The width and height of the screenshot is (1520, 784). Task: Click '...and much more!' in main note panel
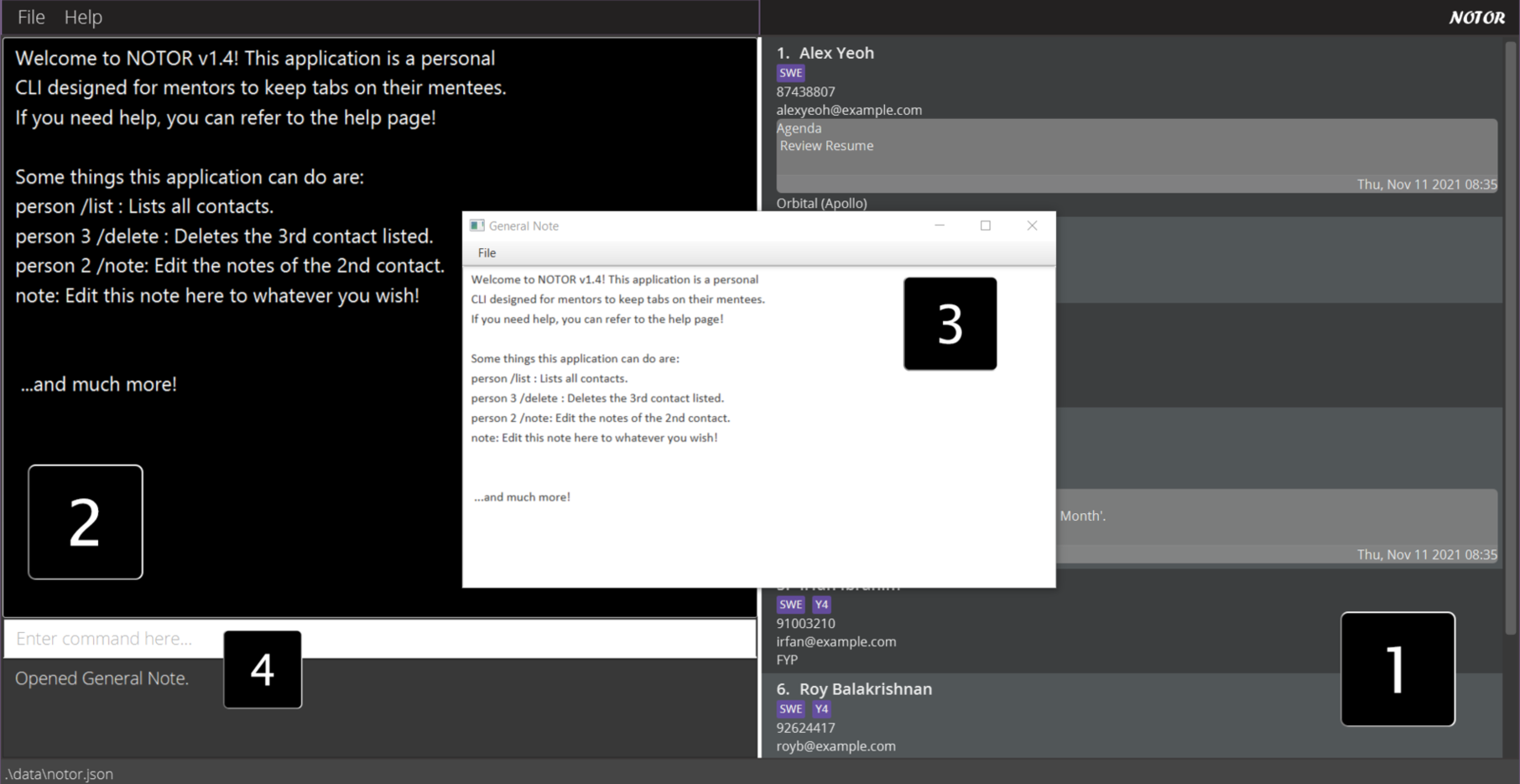pos(98,384)
